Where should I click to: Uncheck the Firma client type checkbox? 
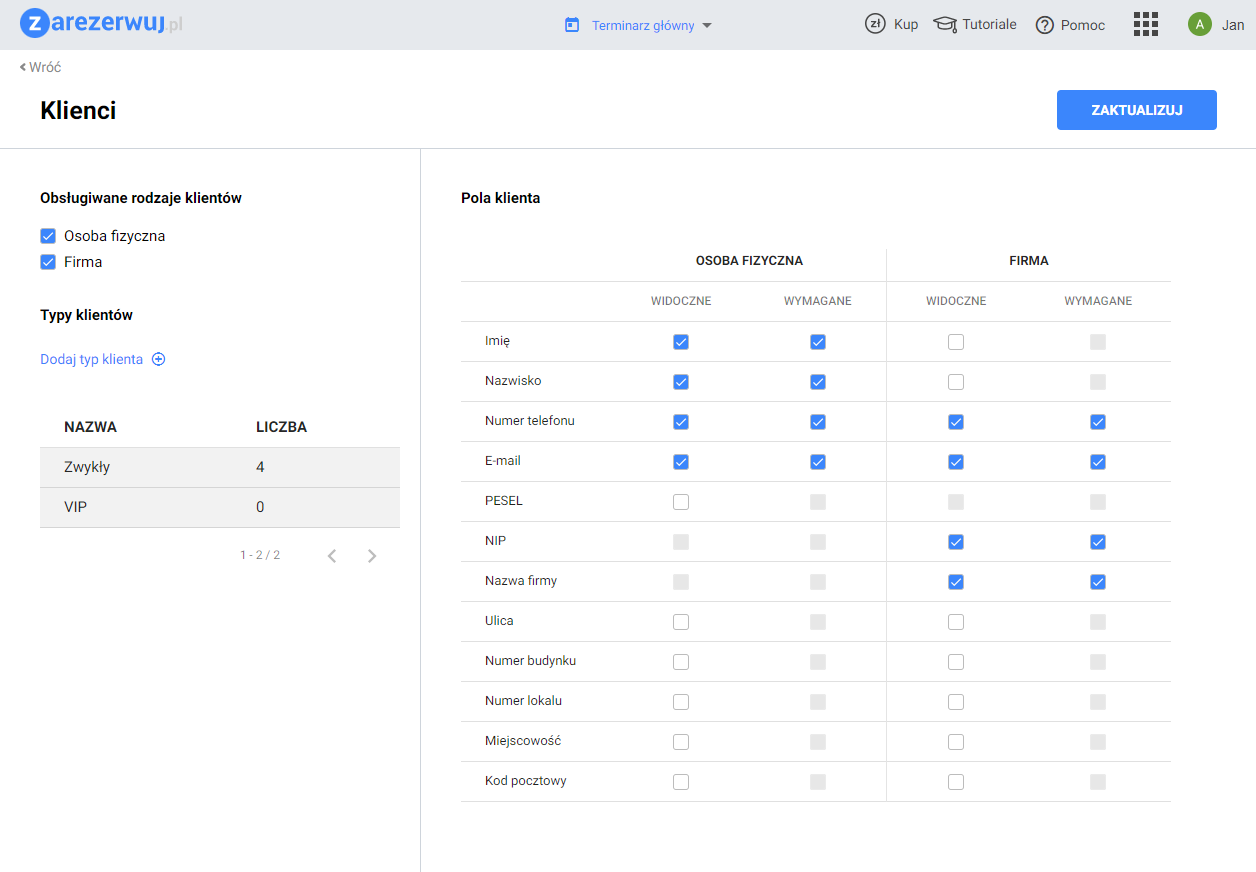coord(48,262)
